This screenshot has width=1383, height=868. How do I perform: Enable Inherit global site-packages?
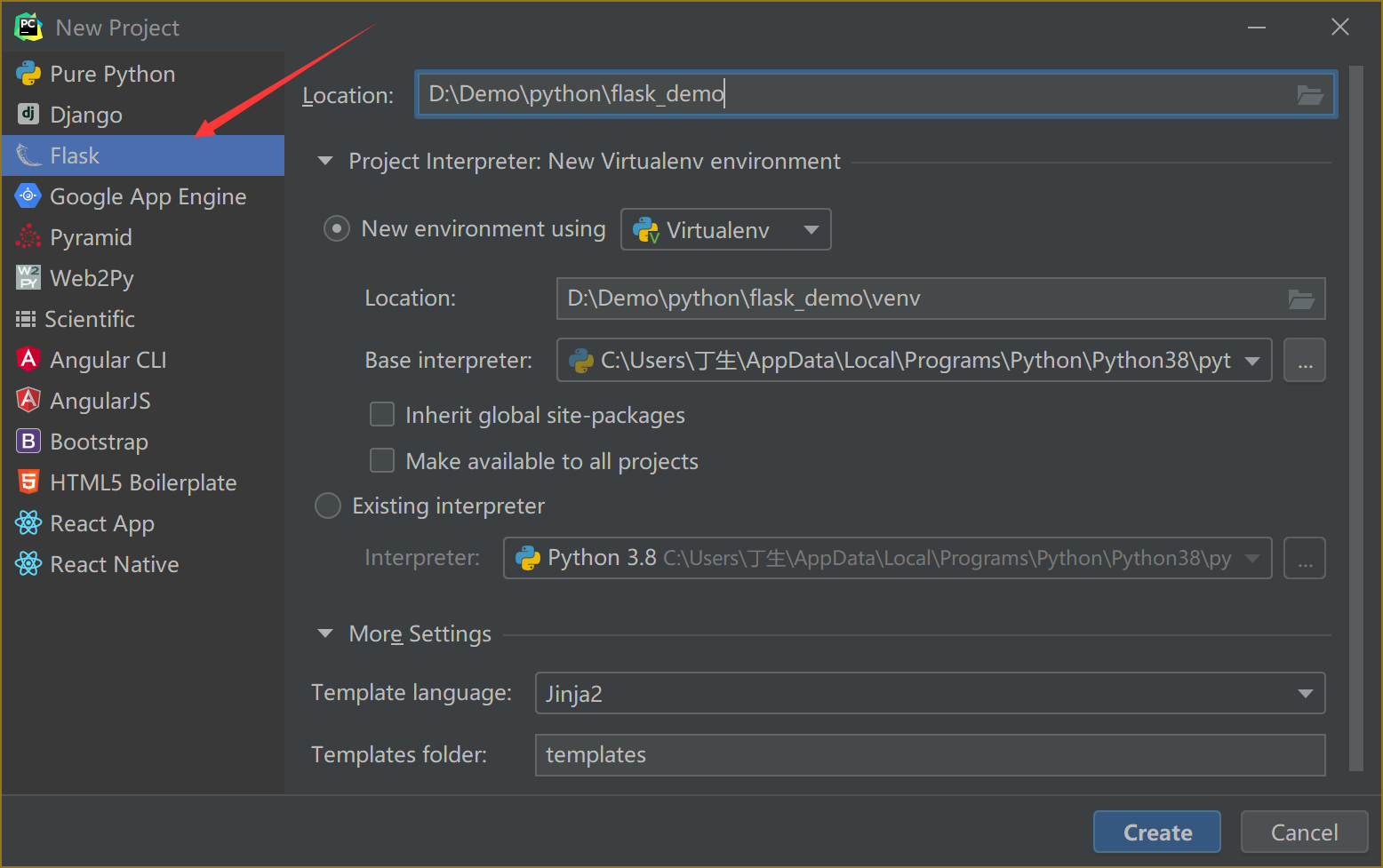tap(382, 415)
